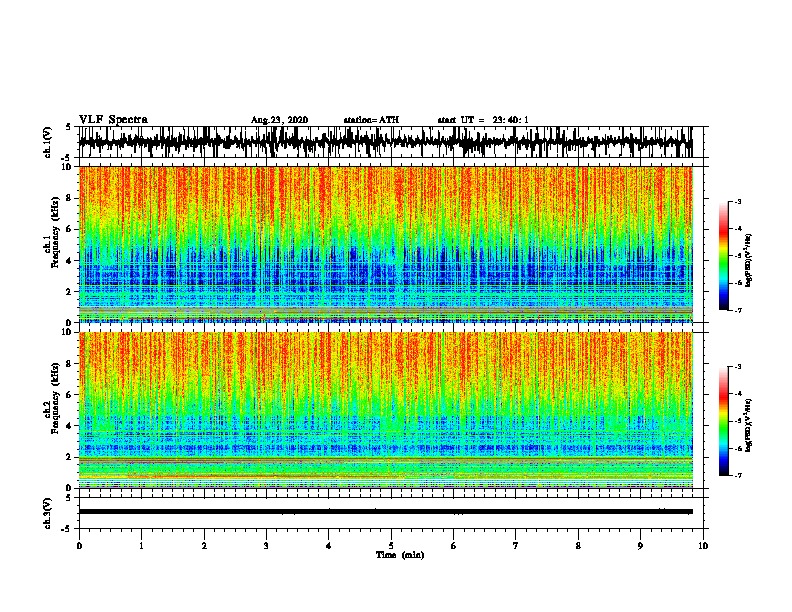Click the time axis tick label 8
792x612 pixels.
pyautogui.click(x=578, y=546)
